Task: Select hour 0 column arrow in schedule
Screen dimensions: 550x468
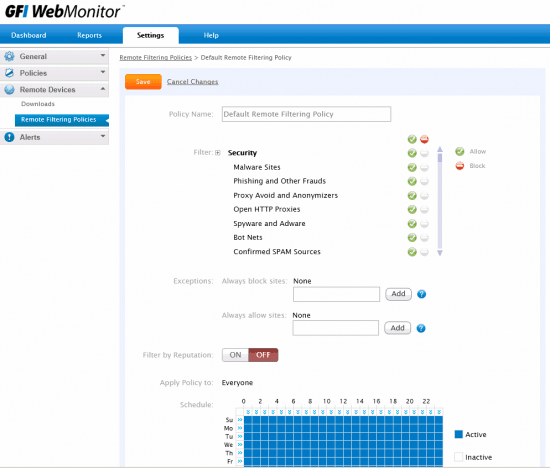Action: pos(248,412)
